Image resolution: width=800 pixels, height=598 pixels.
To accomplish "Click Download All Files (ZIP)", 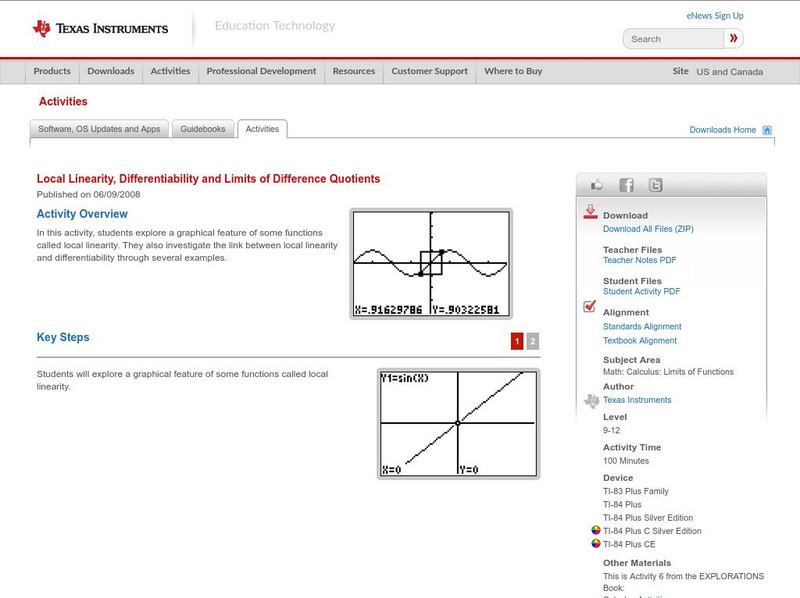I will click(648, 229).
